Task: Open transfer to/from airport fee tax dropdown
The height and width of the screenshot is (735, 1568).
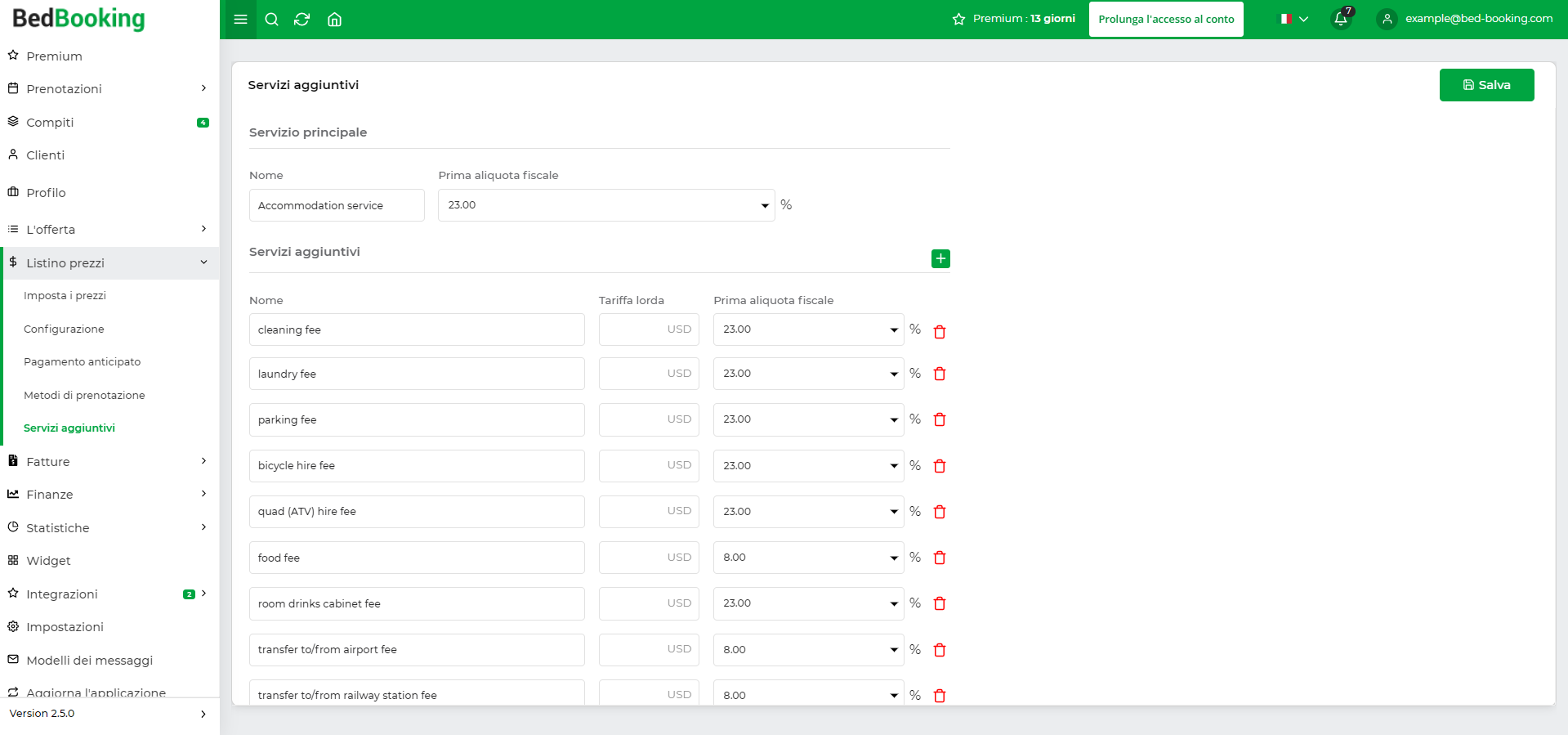Action: pyautogui.click(x=808, y=650)
